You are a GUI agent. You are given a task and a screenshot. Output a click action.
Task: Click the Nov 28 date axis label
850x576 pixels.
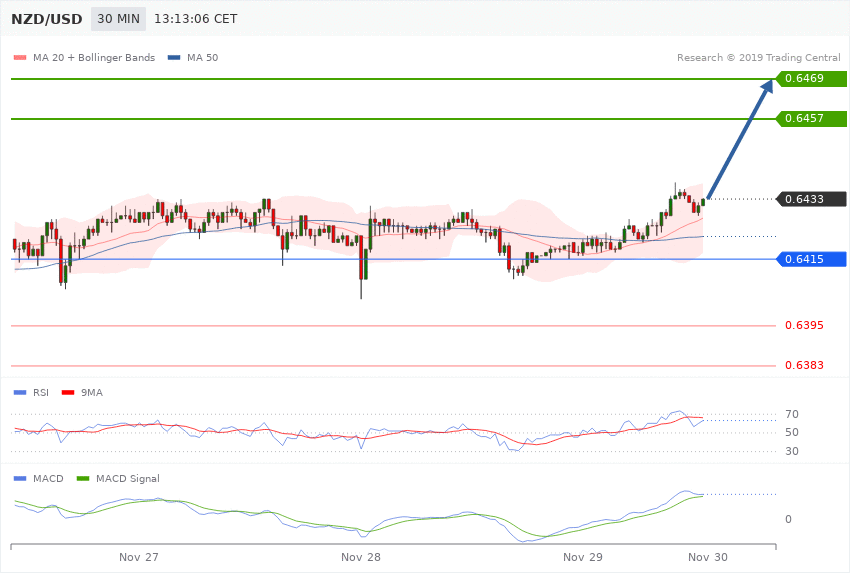(361, 557)
